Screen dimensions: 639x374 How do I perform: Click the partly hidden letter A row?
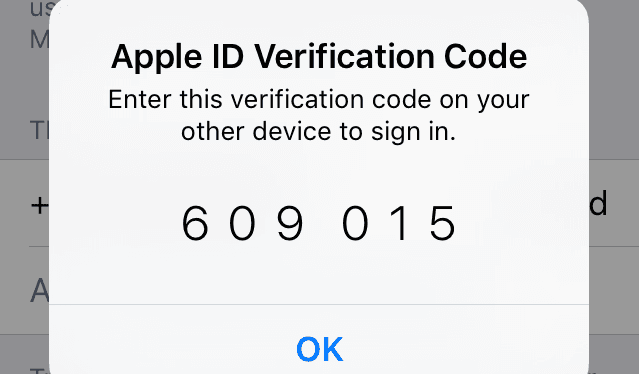pos(40,290)
